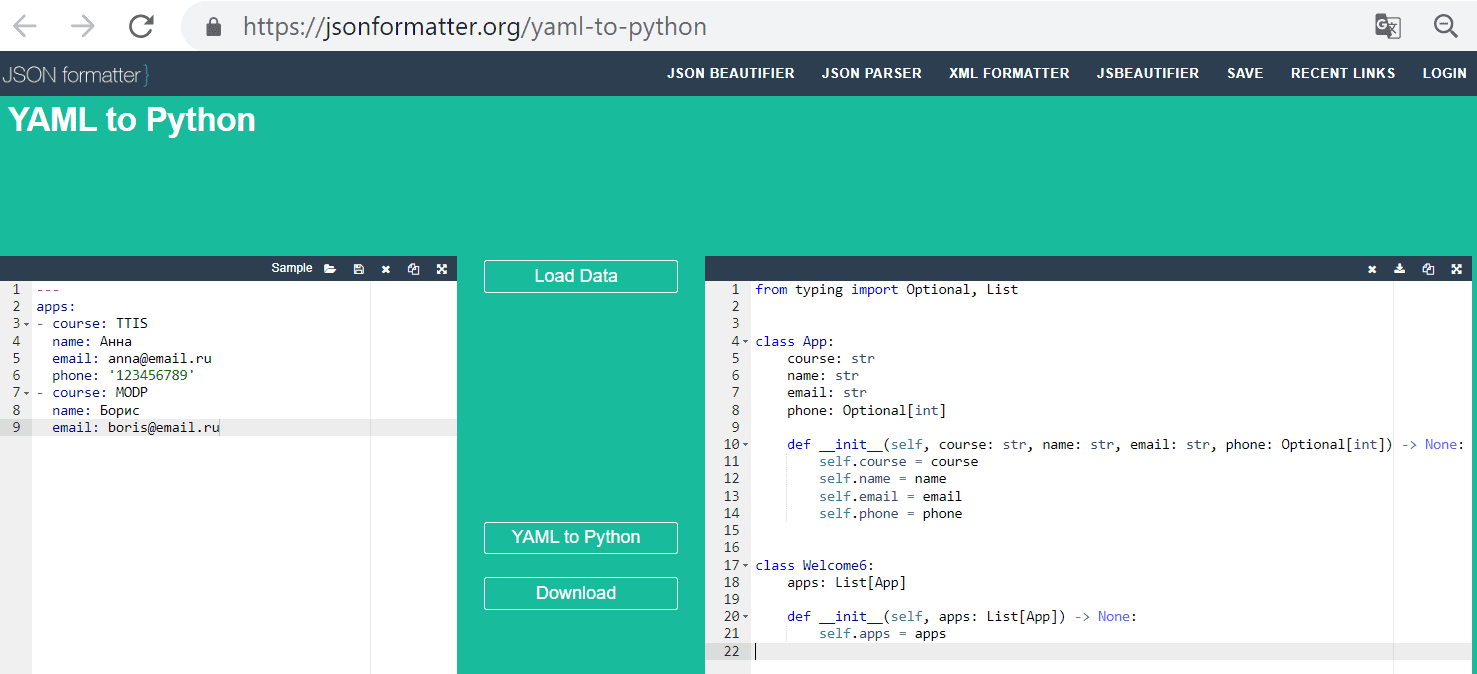Click the 'from typing import' line in output
Viewport: 1477px width, 674px height.
(x=887, y=290)
